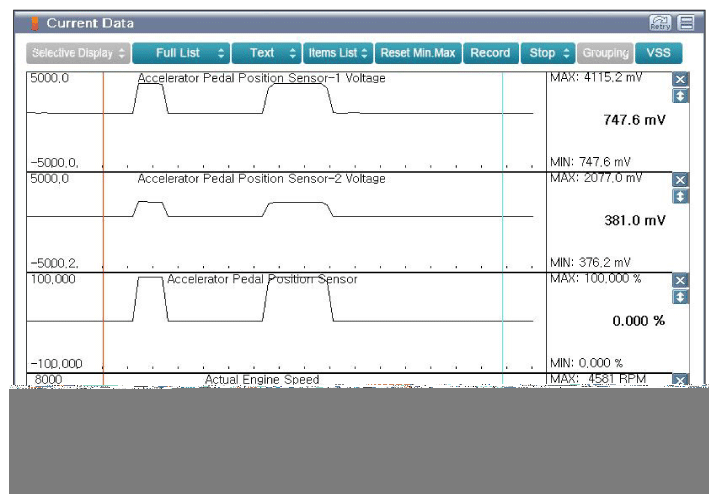Image resolution: width=718 pixels, height=503 pixels.
Task: Click resize arrows on Pedal Position Sensor graph
Action: (x=681, y=297)
